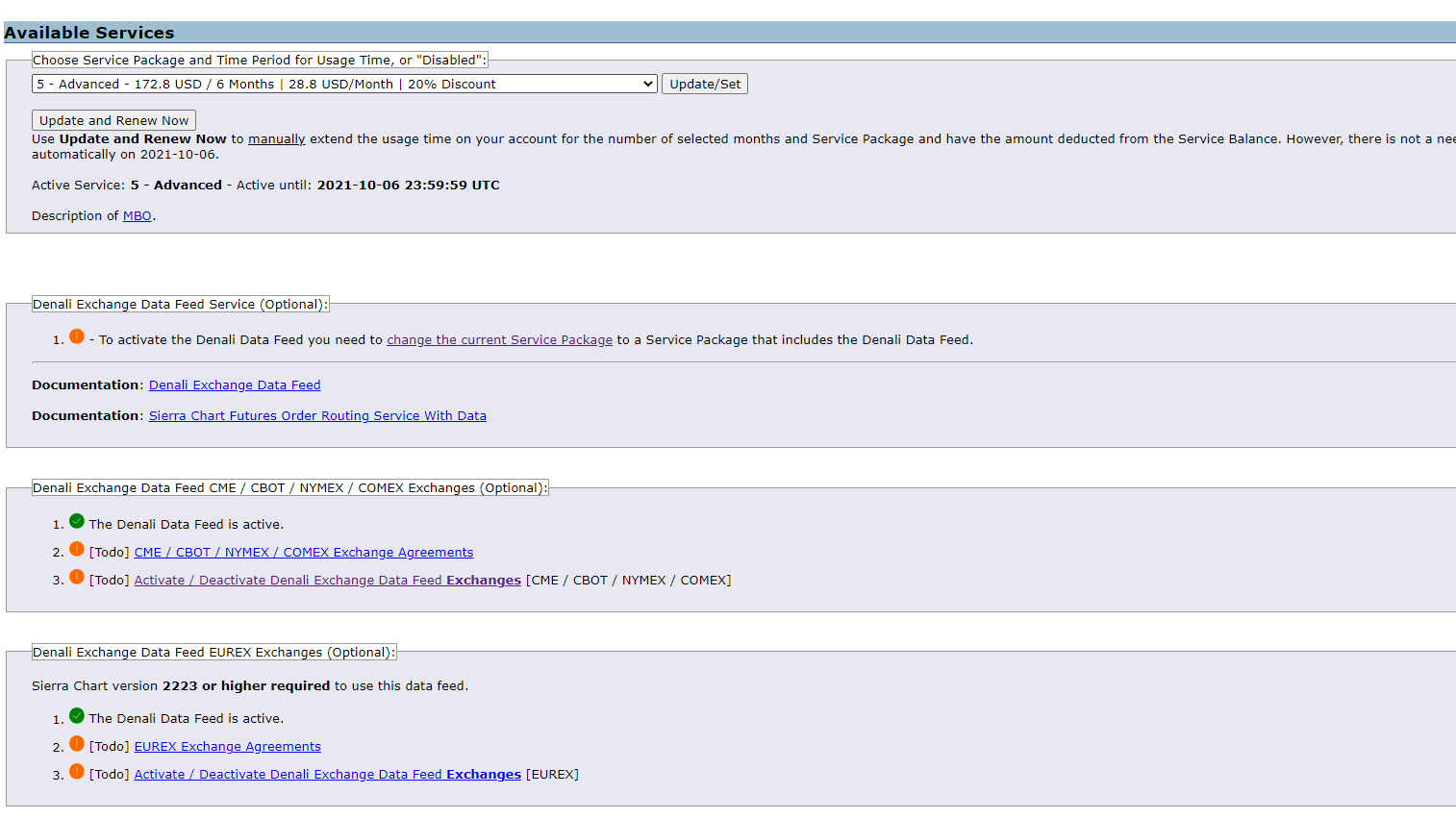Screen dimensions: 1456x819
Task: Click active-until date '2021-10-06 23:59:59 UTC'
Action: coord(409,186)
